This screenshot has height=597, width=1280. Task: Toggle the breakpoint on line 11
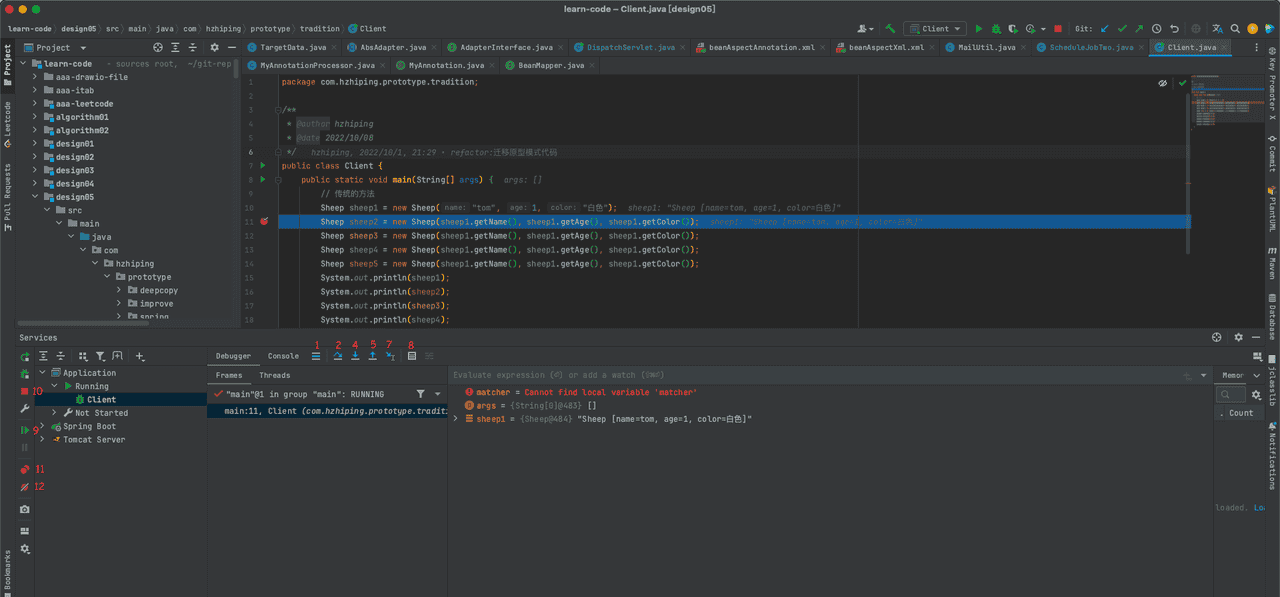coord(264,222)
